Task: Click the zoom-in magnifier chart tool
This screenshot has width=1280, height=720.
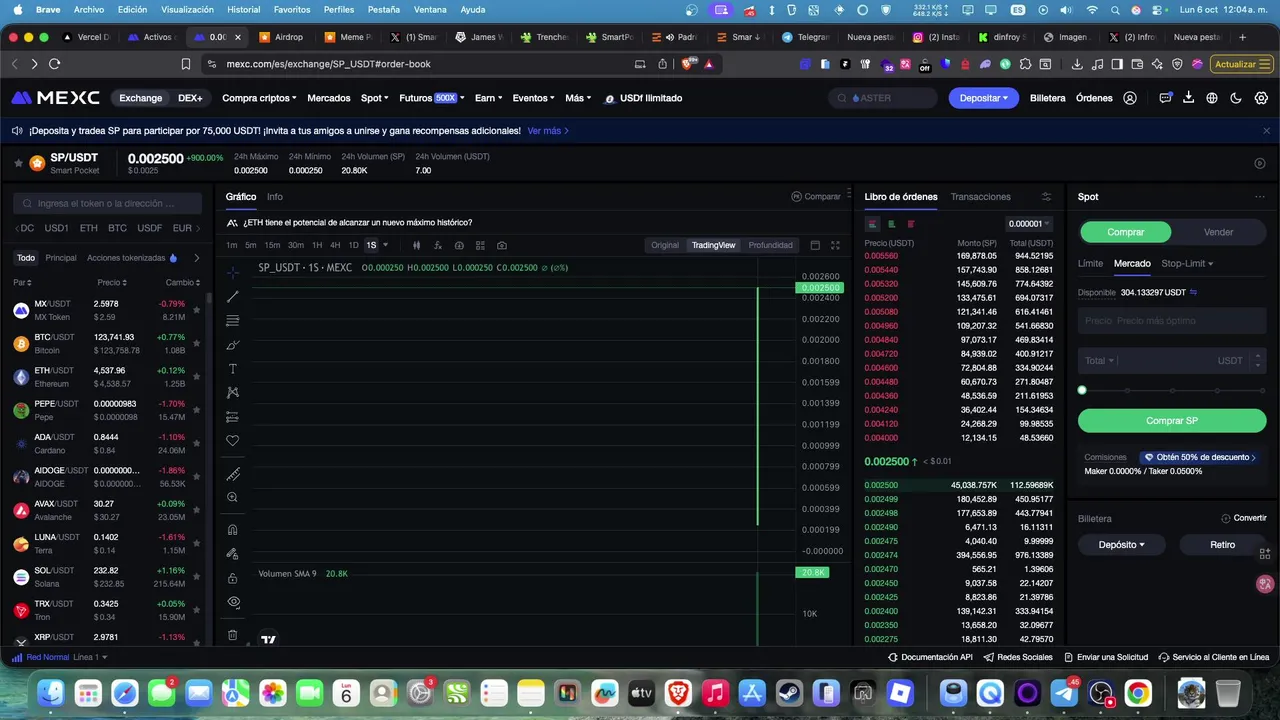Action: pyautogui.click(x=233, y=497)
